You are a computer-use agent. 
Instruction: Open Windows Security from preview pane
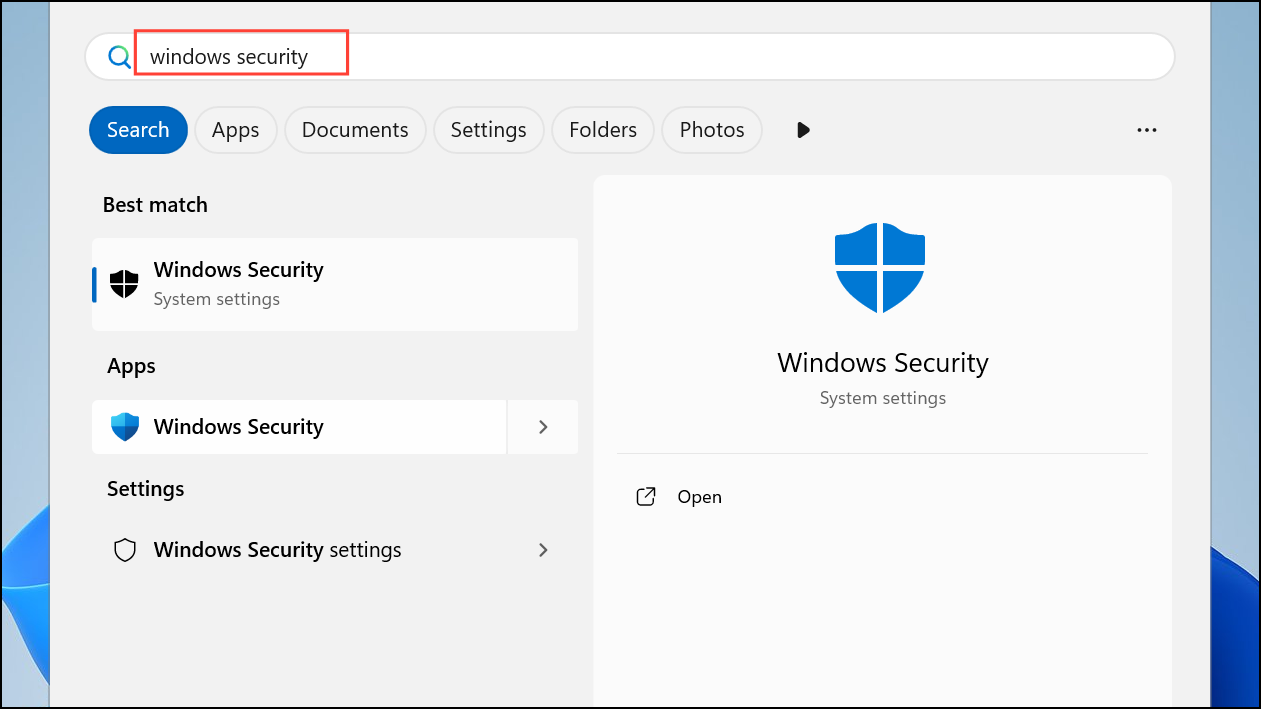[699, 497]
